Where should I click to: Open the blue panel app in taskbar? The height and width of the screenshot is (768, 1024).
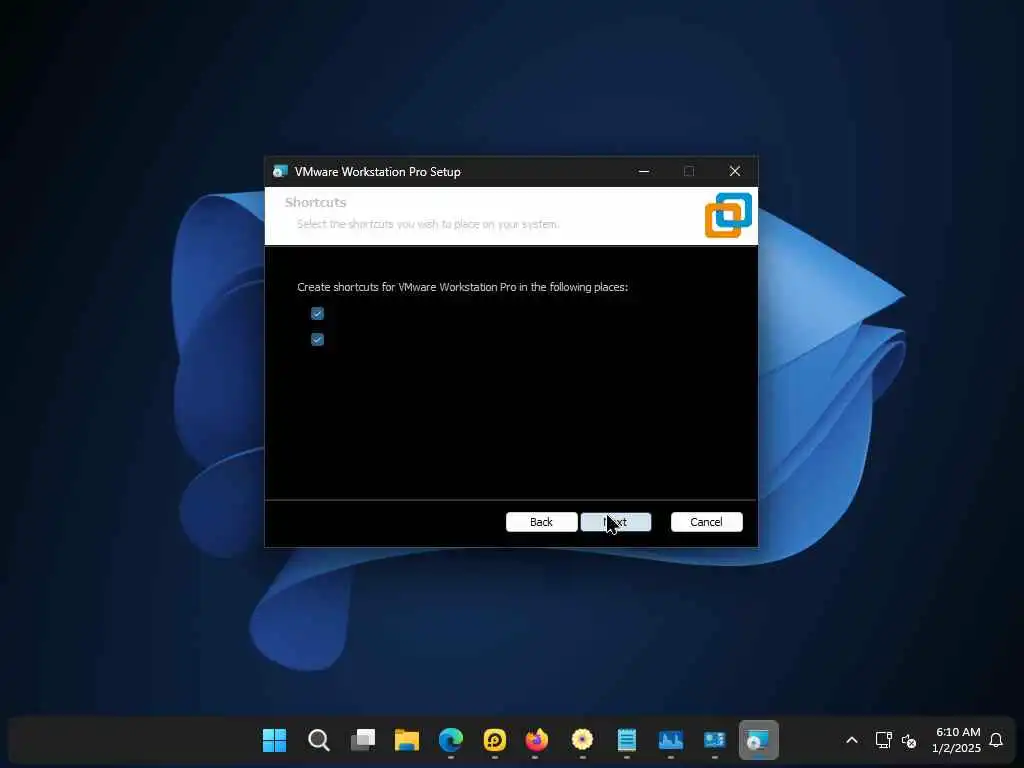[714, 740]
